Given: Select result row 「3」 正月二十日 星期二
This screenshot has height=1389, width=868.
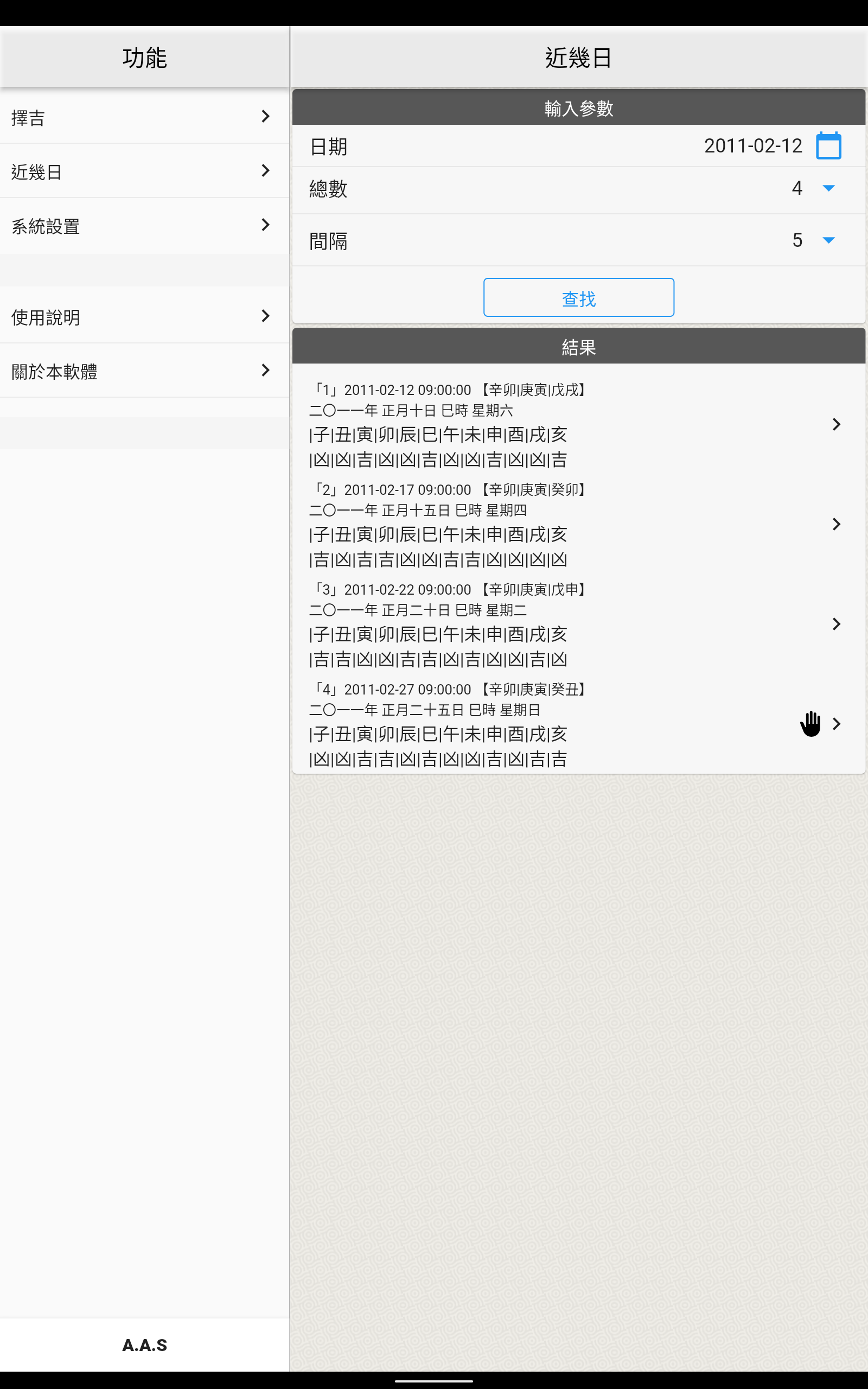Looking at the screenshot, I should 579,624.
